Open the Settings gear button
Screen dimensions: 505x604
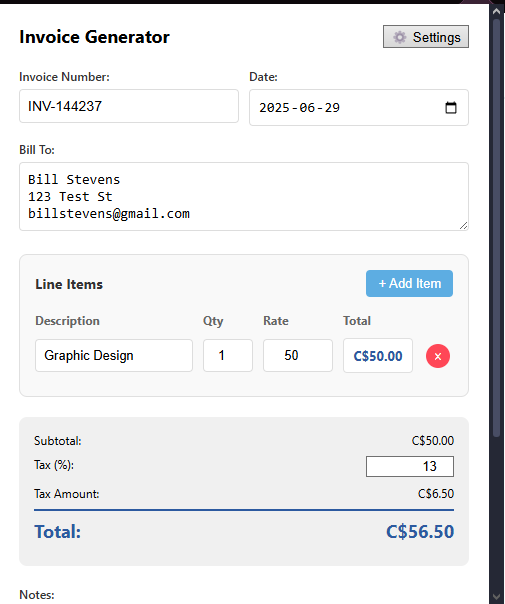(426, 37)
